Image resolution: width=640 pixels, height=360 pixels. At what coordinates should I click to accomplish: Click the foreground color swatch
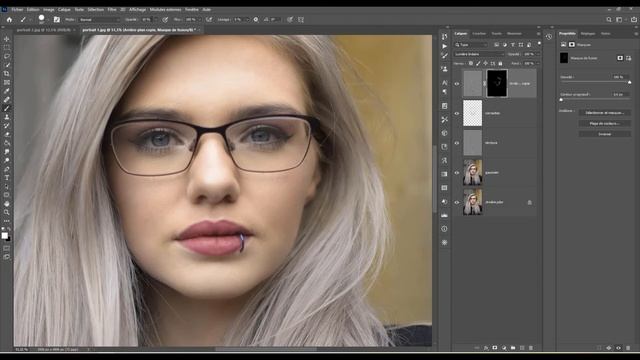click(x=4, y=236)
